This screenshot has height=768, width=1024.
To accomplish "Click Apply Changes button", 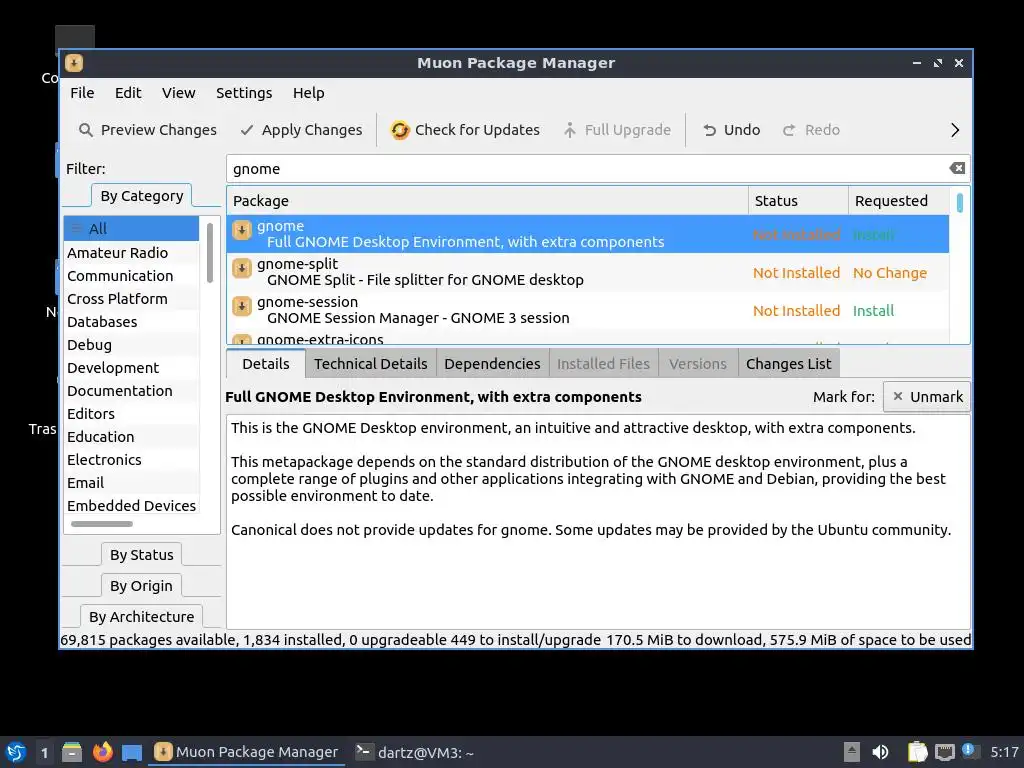I will click(x=300, y=130).
